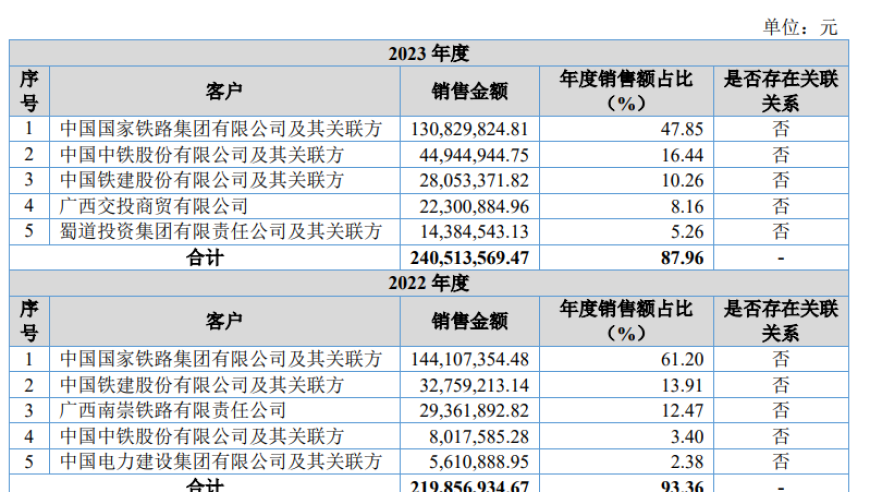Image resolution: width=870 pixels, height=492 pixels.
Task: Click percentage value 47.85
Action: (x=682, y=129)
